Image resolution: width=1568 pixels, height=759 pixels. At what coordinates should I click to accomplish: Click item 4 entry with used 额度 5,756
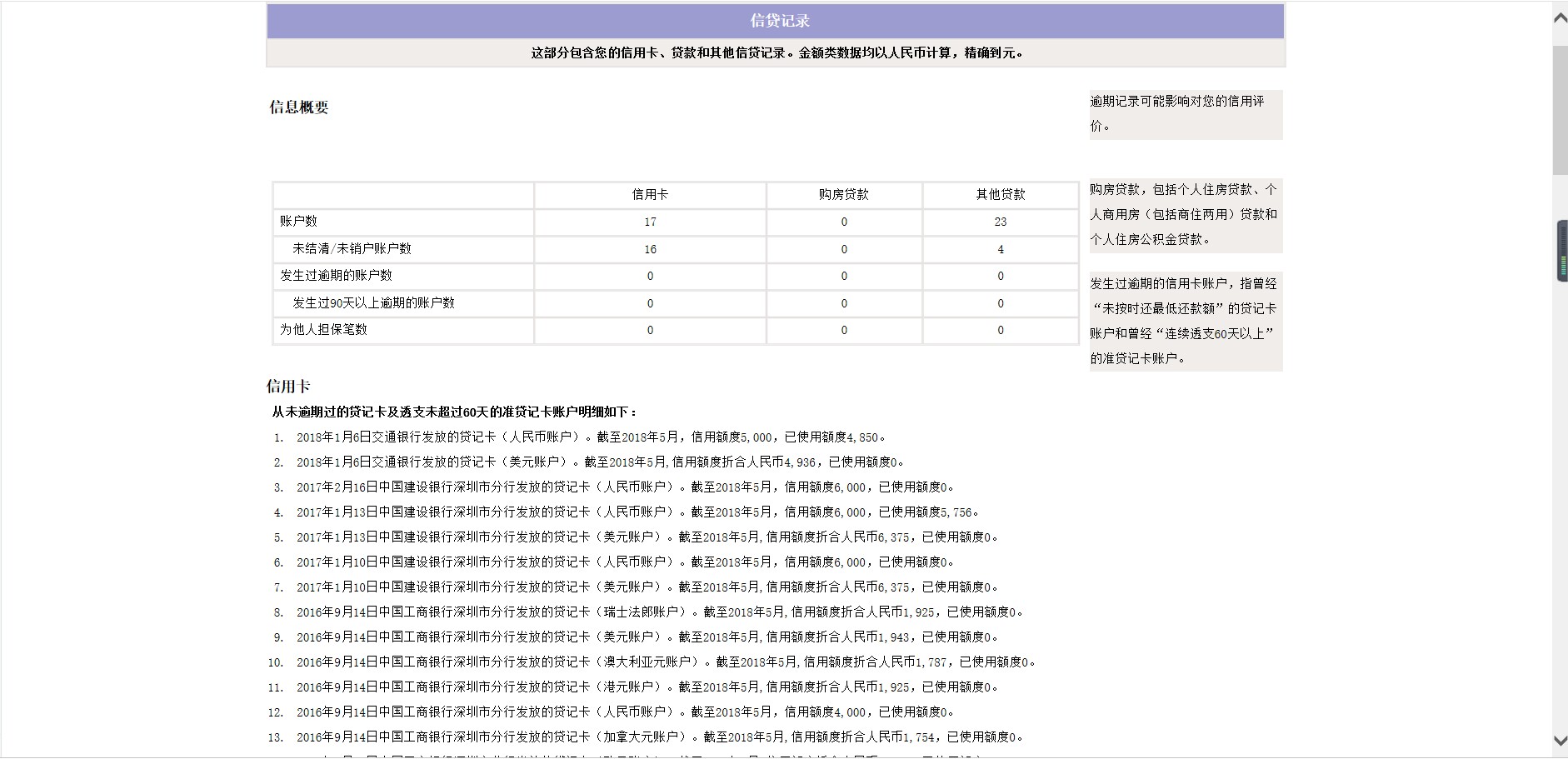click(x=638, y=512)
